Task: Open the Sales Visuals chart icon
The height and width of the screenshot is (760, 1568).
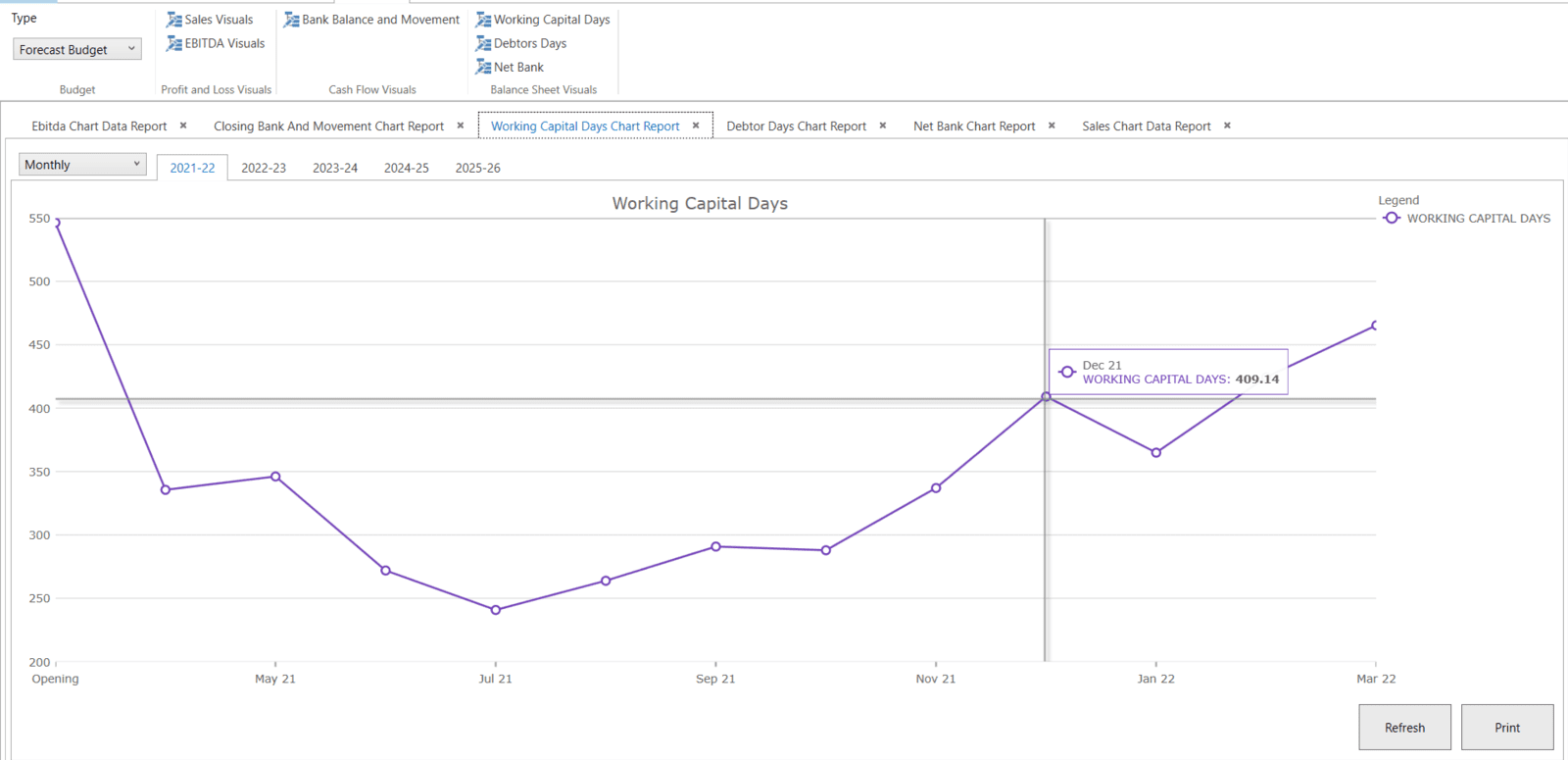Action: (x=174, y=20)
